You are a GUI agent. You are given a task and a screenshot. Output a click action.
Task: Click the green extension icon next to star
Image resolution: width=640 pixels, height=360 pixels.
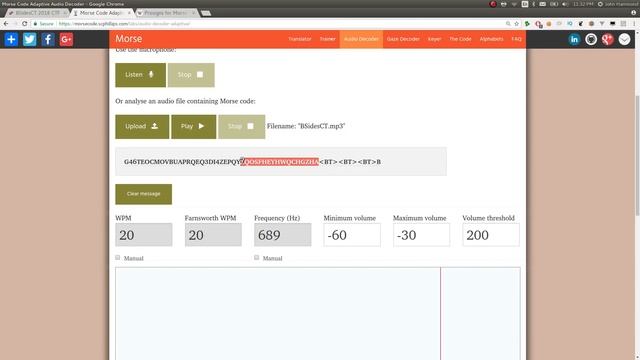(527, 24)
